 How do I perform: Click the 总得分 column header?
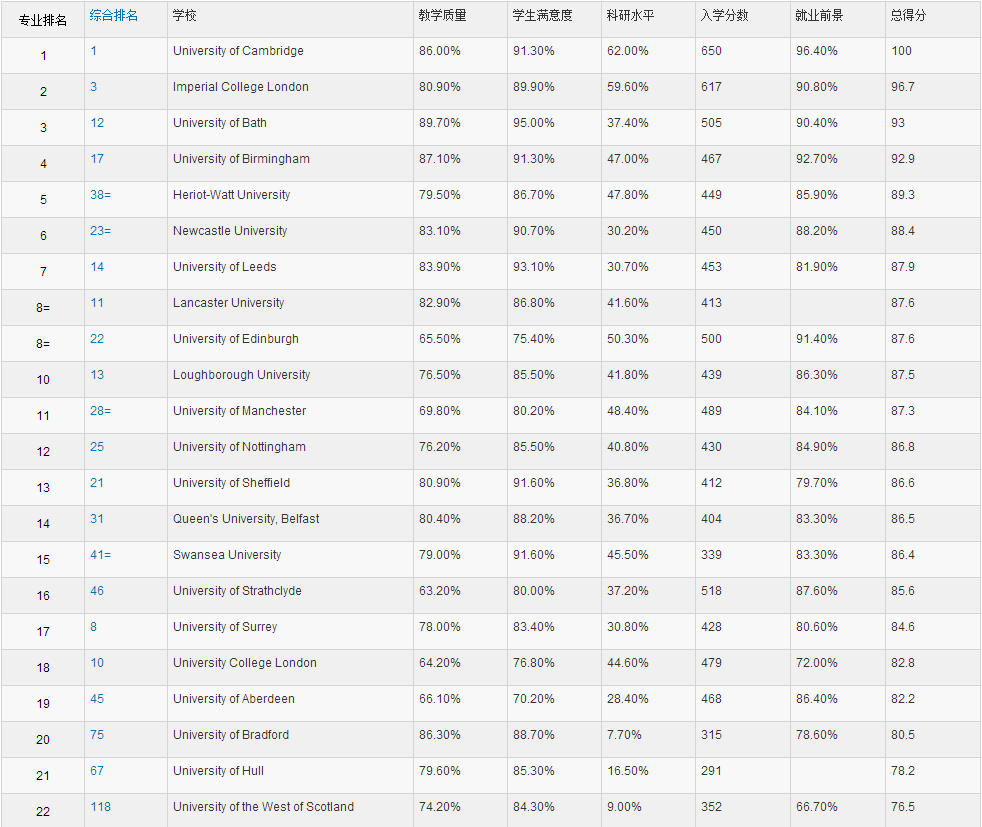[908, 16]
